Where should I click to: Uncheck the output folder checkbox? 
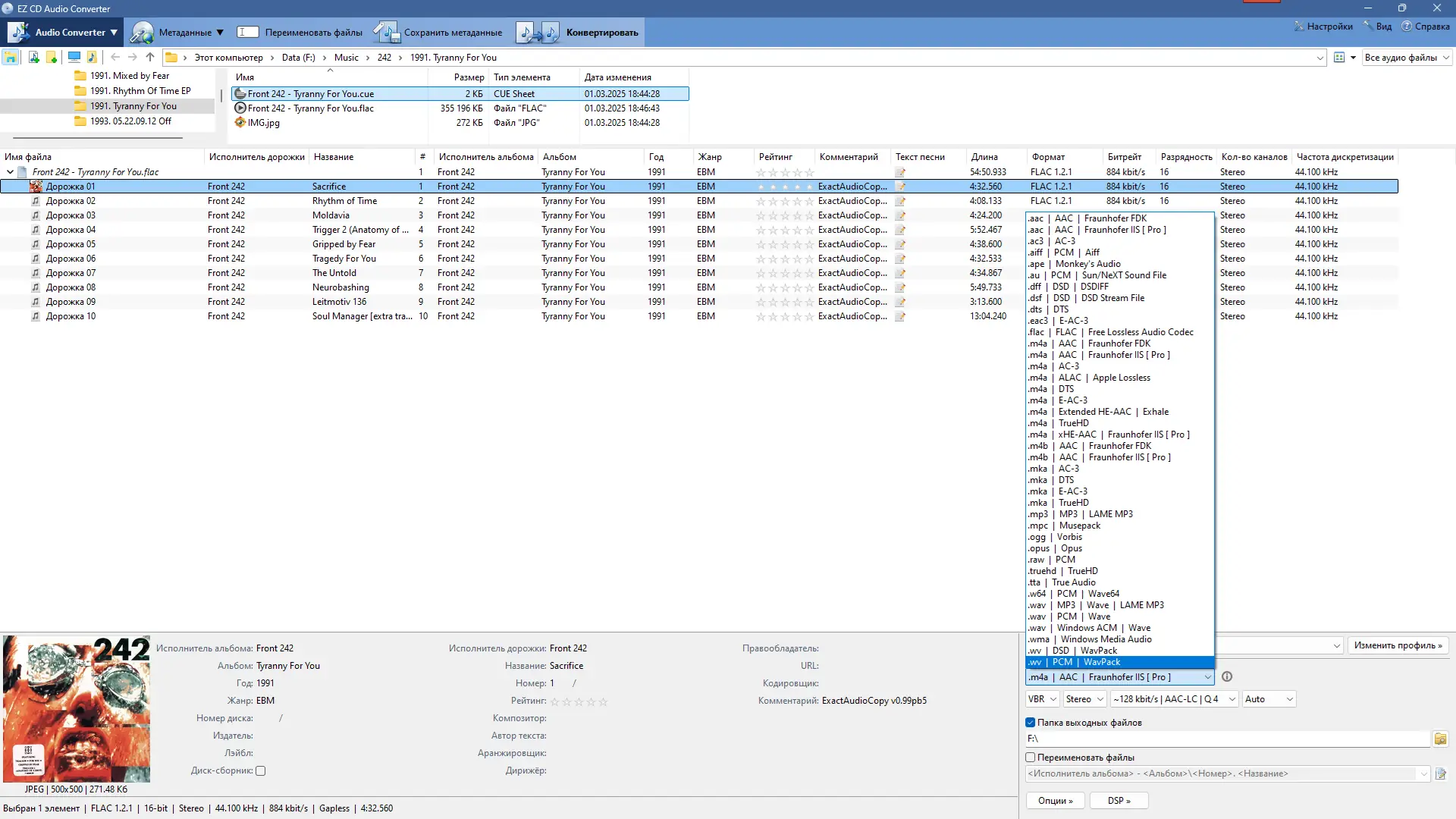1031,723
